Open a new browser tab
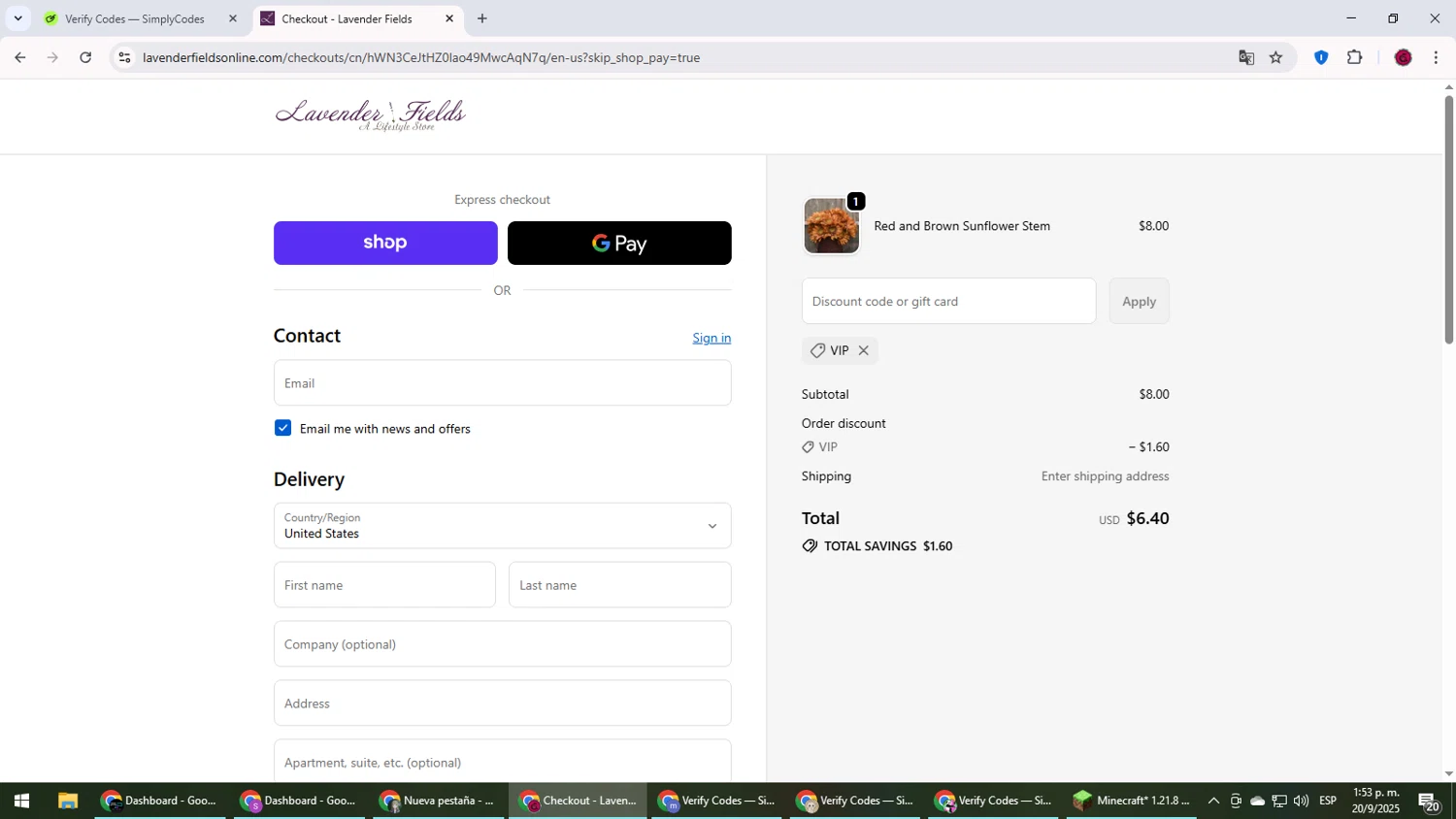 tap(482, 18)
